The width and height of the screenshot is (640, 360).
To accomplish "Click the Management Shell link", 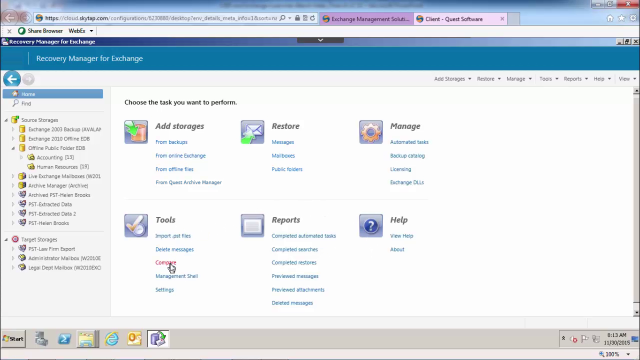I will pyautogui.click(x=176, y=276).
